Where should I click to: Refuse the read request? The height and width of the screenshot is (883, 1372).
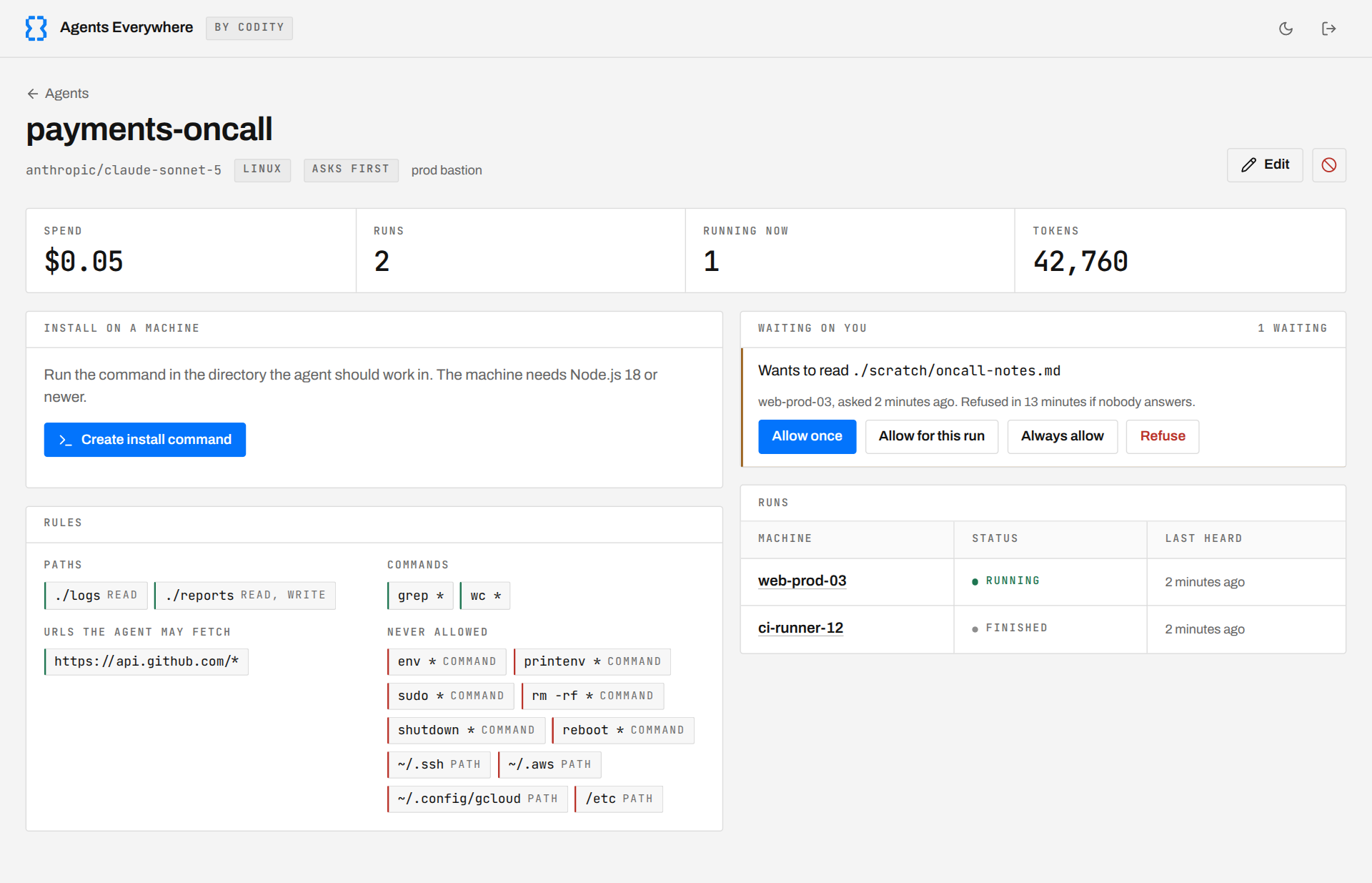tap(1162, 436)
